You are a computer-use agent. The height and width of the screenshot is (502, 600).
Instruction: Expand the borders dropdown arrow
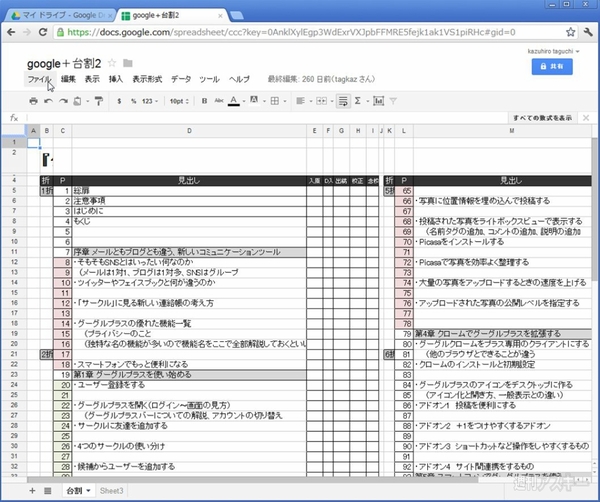[285, 101]
